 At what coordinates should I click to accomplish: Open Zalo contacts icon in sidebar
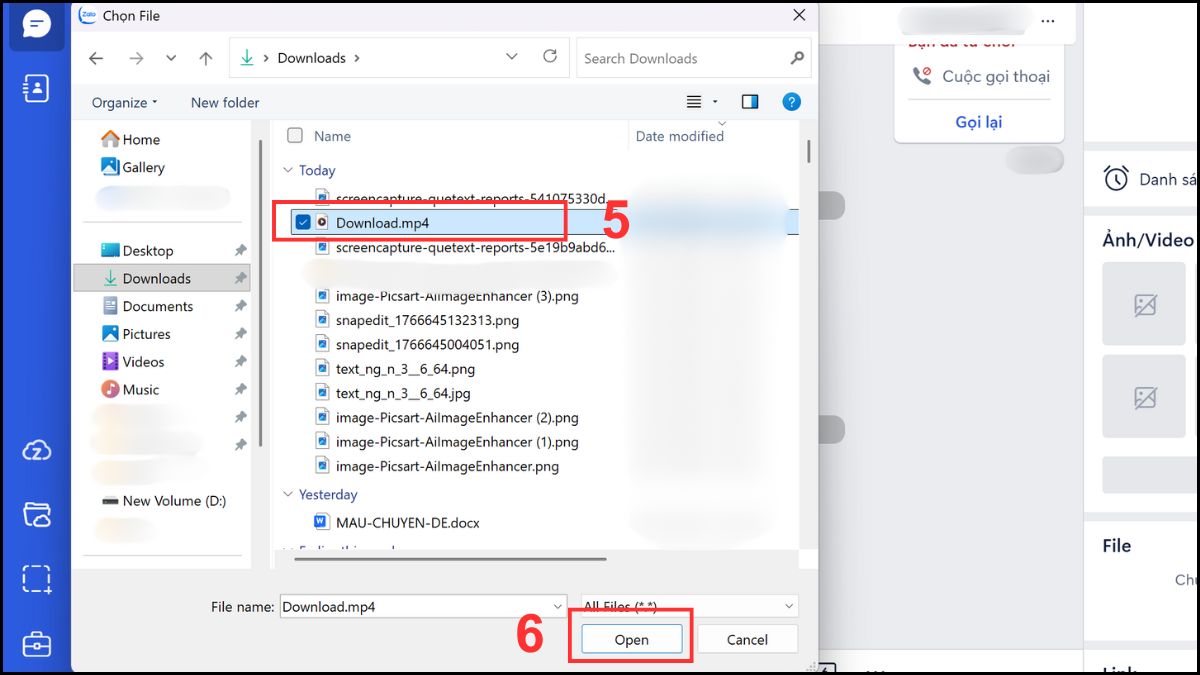(37, 88)
